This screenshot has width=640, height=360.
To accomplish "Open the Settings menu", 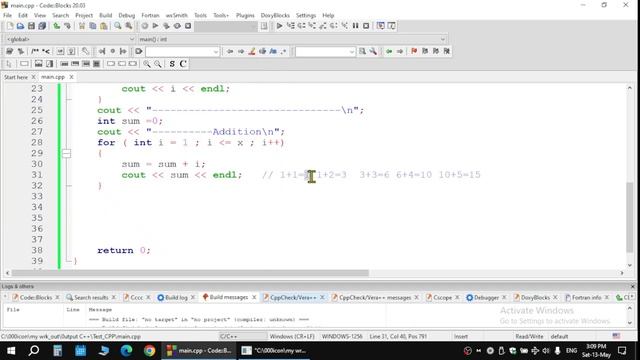I will 306,15.
